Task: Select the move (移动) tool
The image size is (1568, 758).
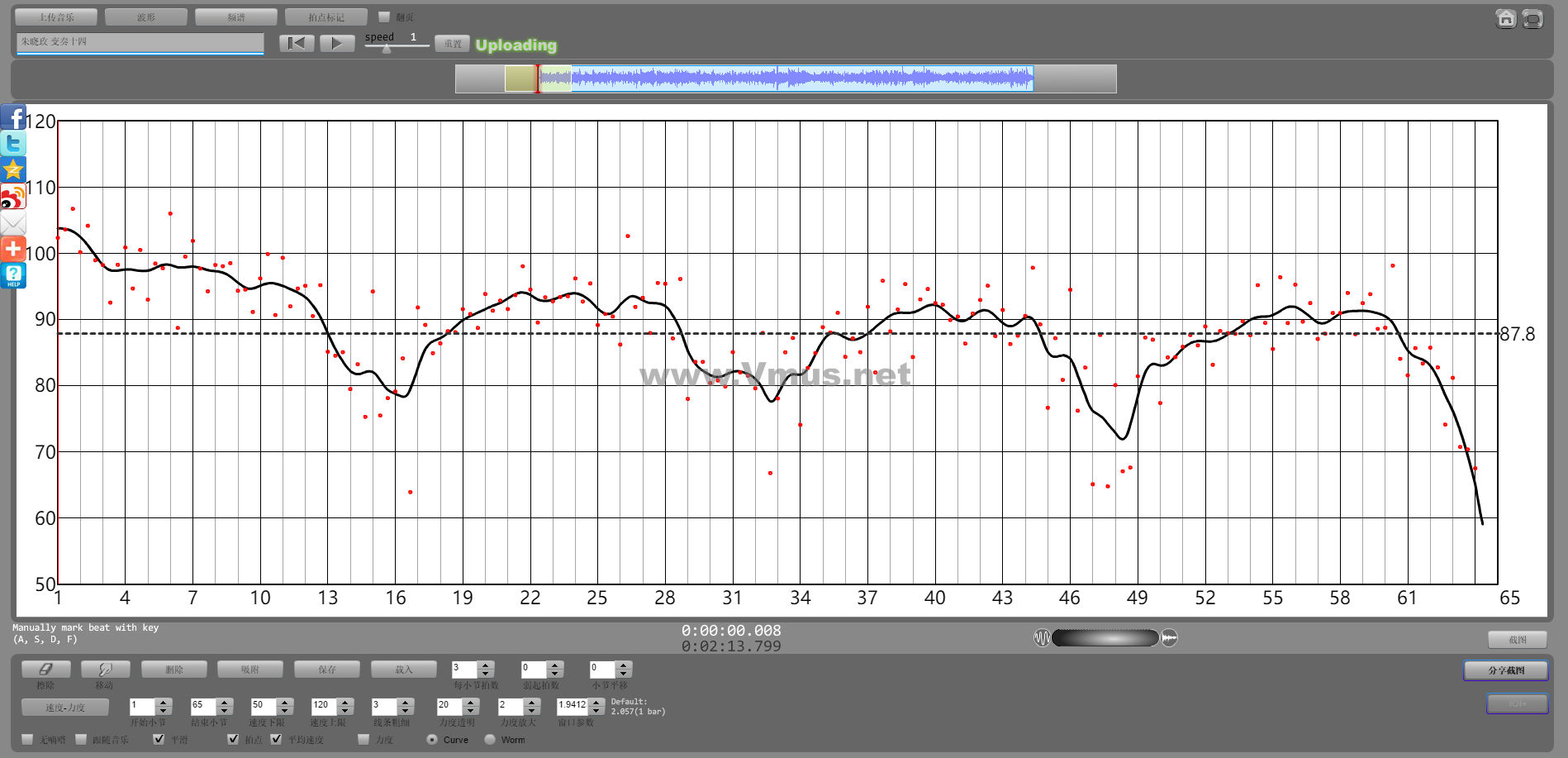Action: point(104,670)
